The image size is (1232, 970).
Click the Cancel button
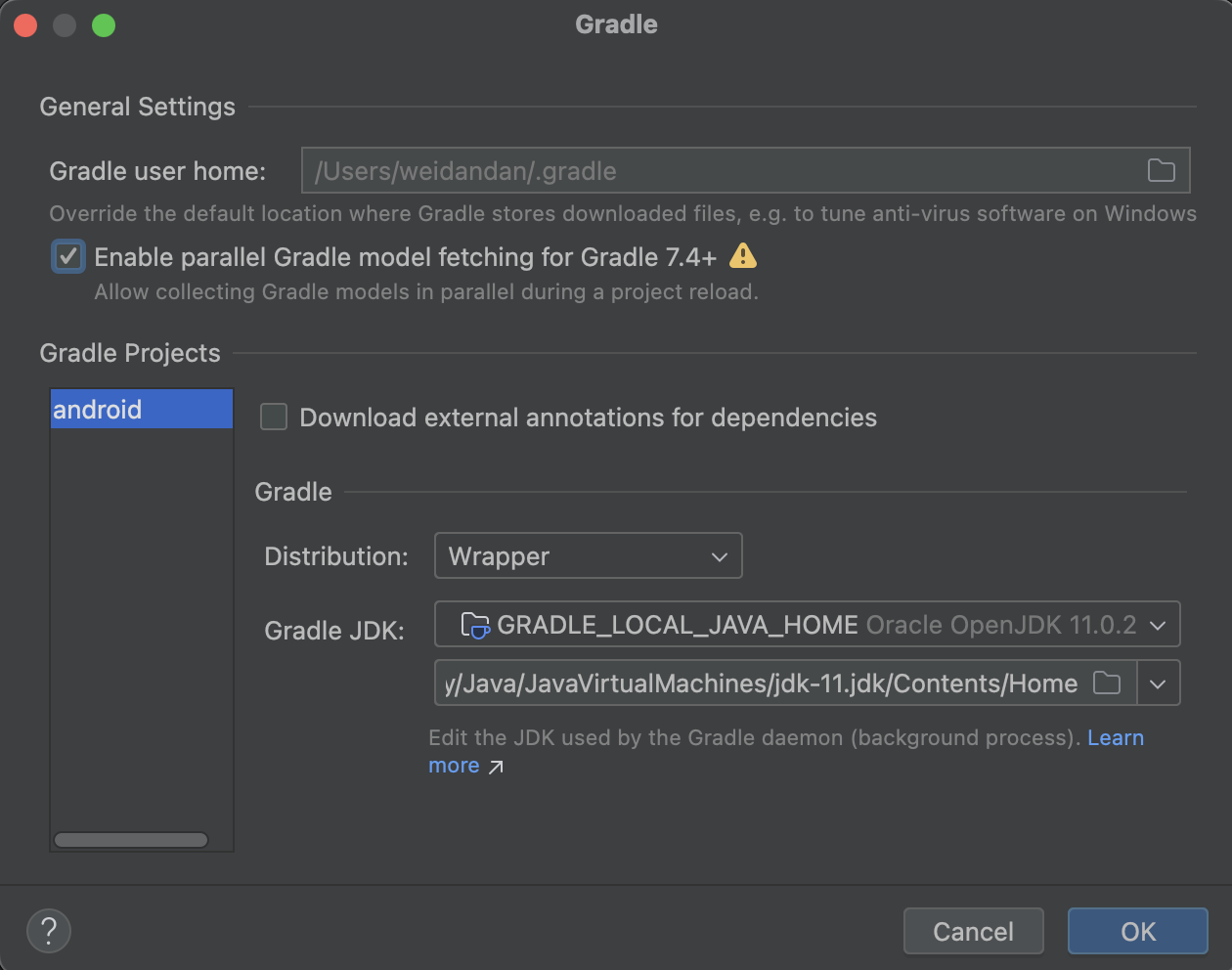tap(974, 931)
